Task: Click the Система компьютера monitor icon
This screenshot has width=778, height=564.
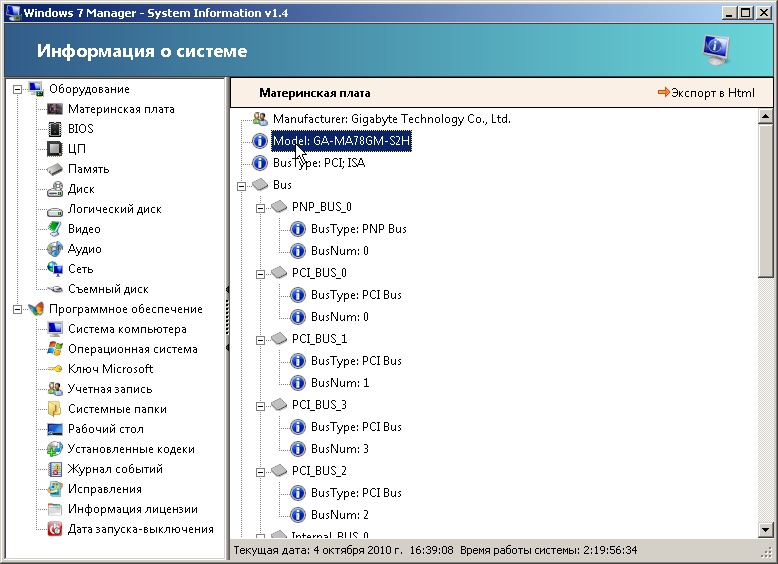Action: (55, 329)
